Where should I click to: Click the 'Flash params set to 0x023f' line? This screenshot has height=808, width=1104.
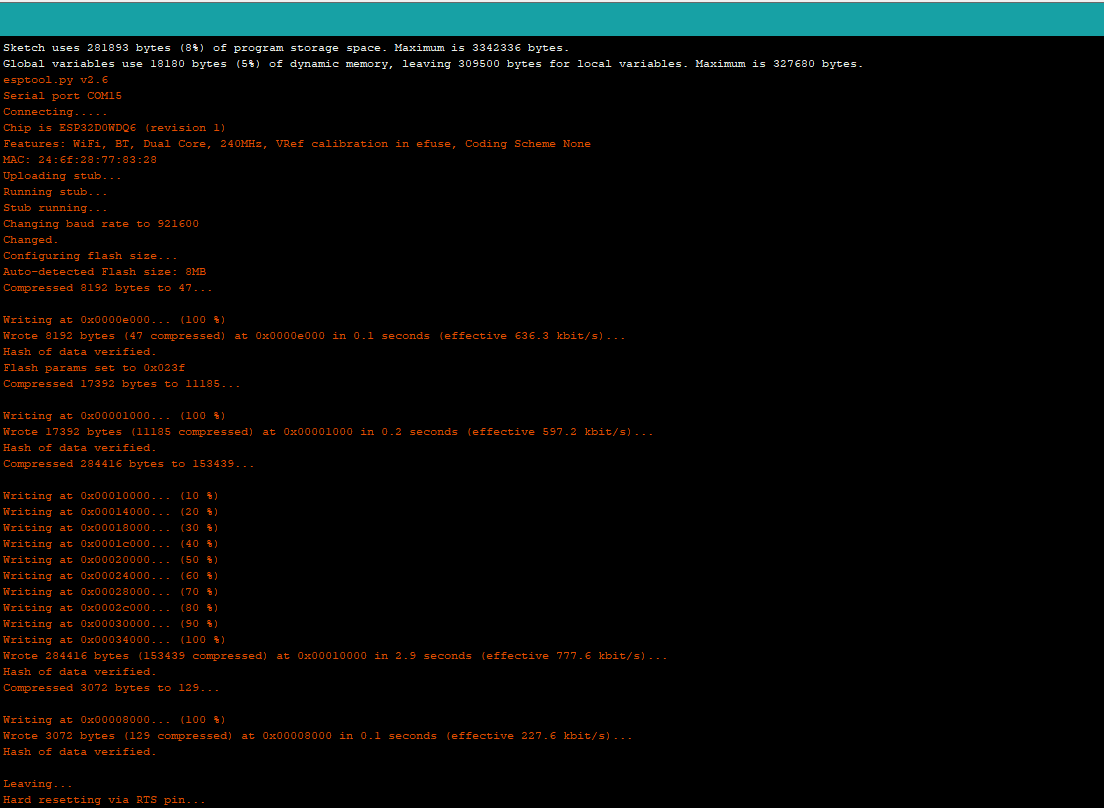[94, 368]
